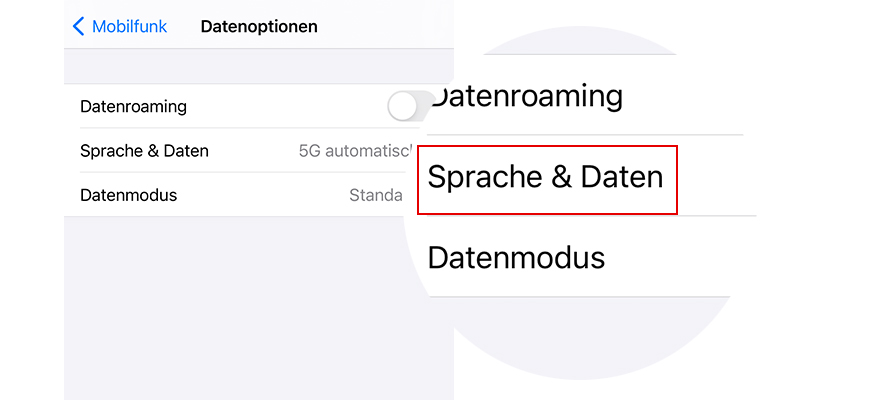
Task: Select the Datenroaming label in the settings list
Action: (133, 106)
